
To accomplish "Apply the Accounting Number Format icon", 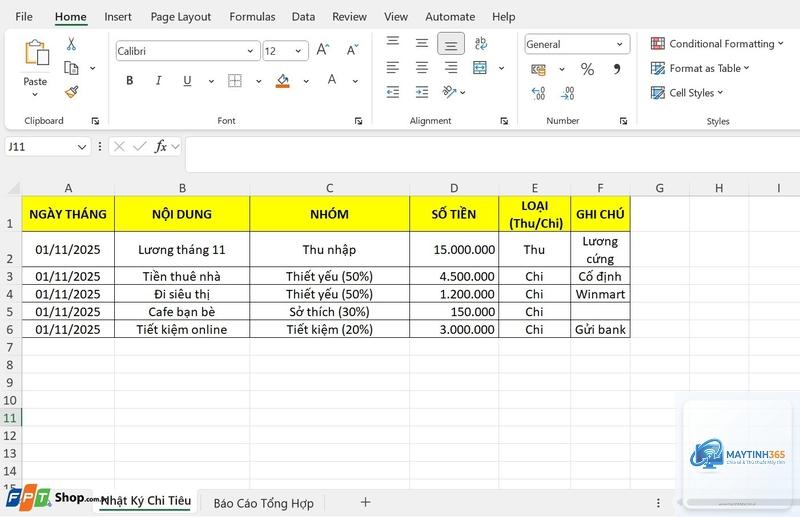I will 538,69.
